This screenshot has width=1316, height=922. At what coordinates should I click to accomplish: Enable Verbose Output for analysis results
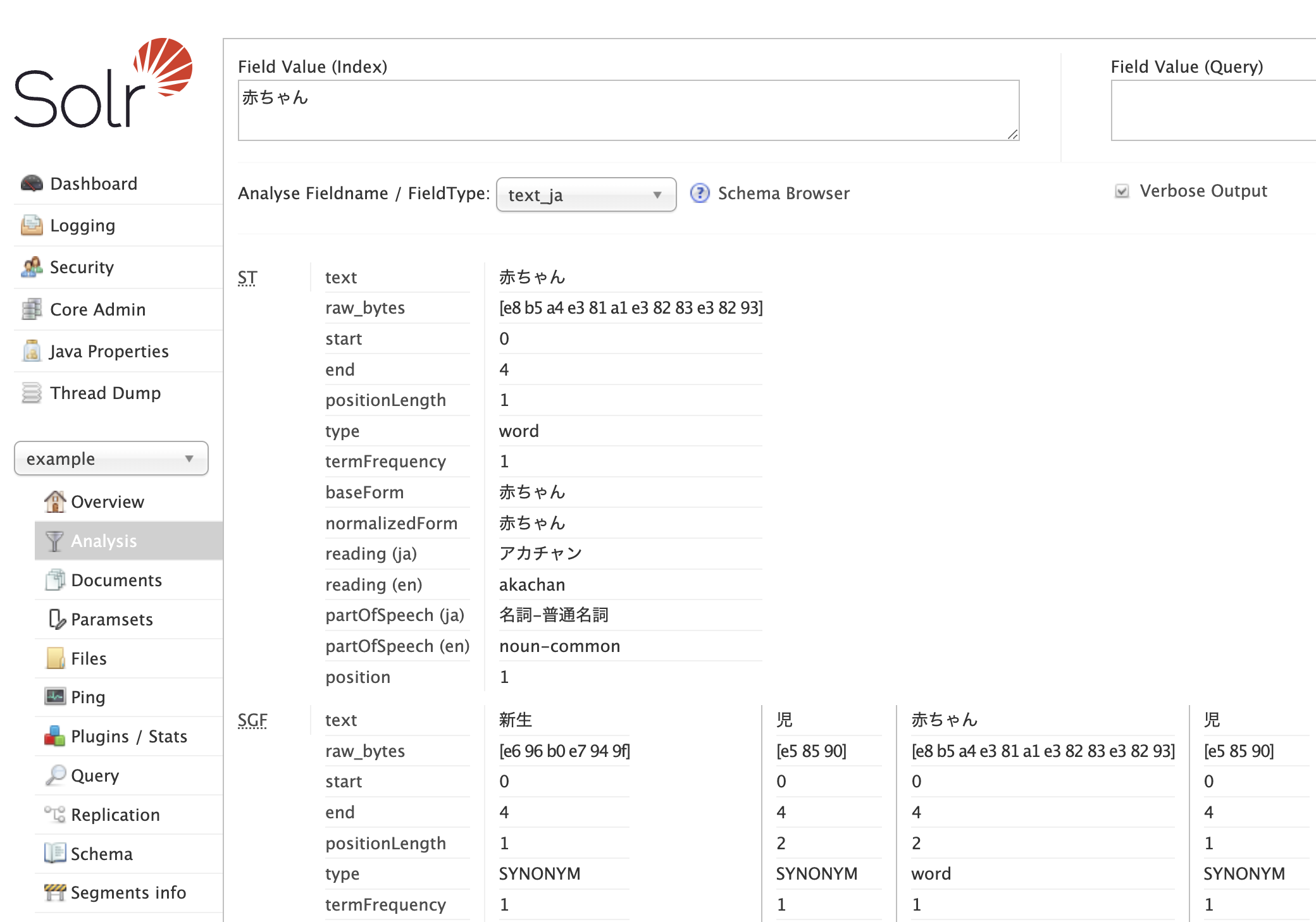pyautogui.click(x=1121, y=192)
